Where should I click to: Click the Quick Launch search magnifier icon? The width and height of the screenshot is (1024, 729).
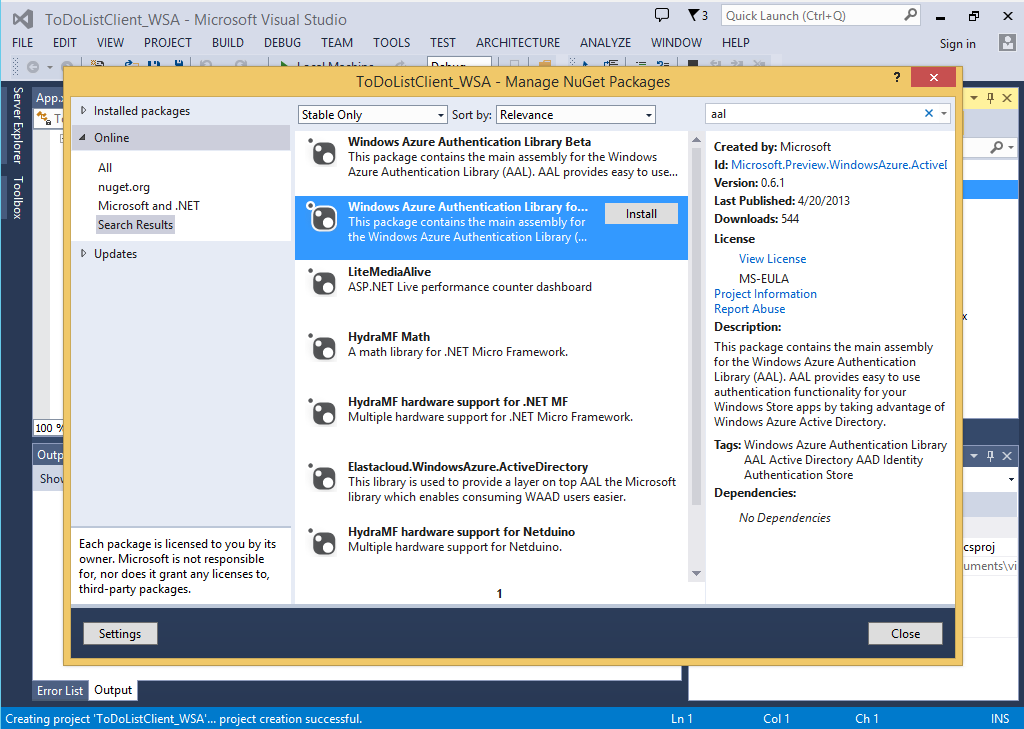(x=910, y=15)
